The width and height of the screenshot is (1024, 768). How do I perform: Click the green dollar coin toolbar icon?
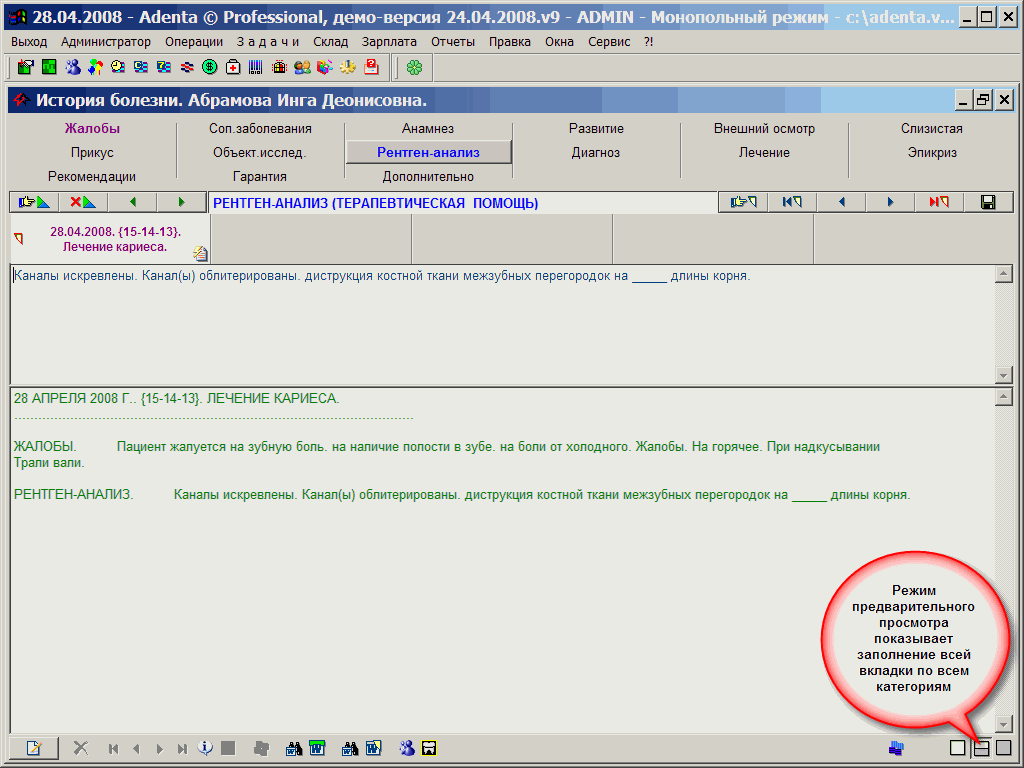pos(209,67)
